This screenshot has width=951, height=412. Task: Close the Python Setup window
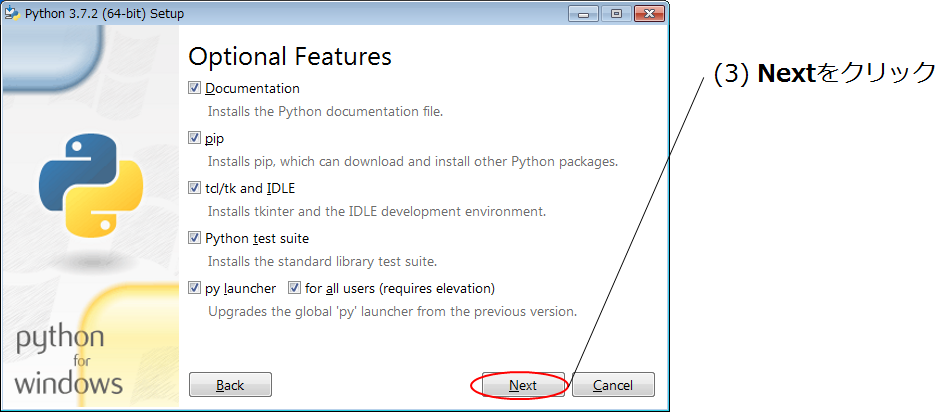[x=649, y=13]
